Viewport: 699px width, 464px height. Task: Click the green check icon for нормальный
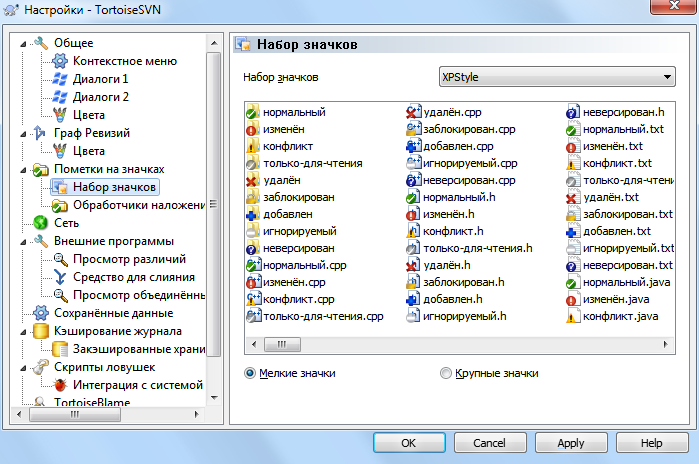click(253, 112)
